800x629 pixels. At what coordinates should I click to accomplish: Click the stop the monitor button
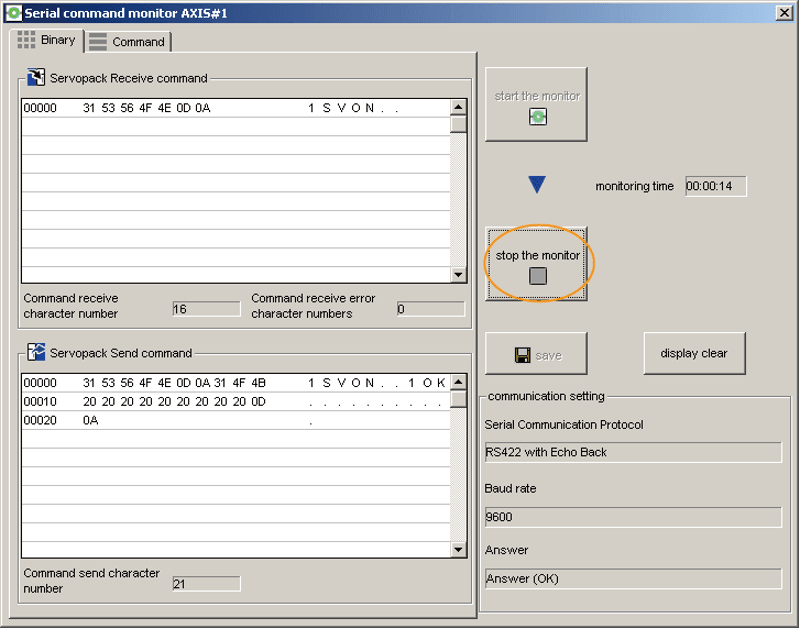(x=537, y=265)
